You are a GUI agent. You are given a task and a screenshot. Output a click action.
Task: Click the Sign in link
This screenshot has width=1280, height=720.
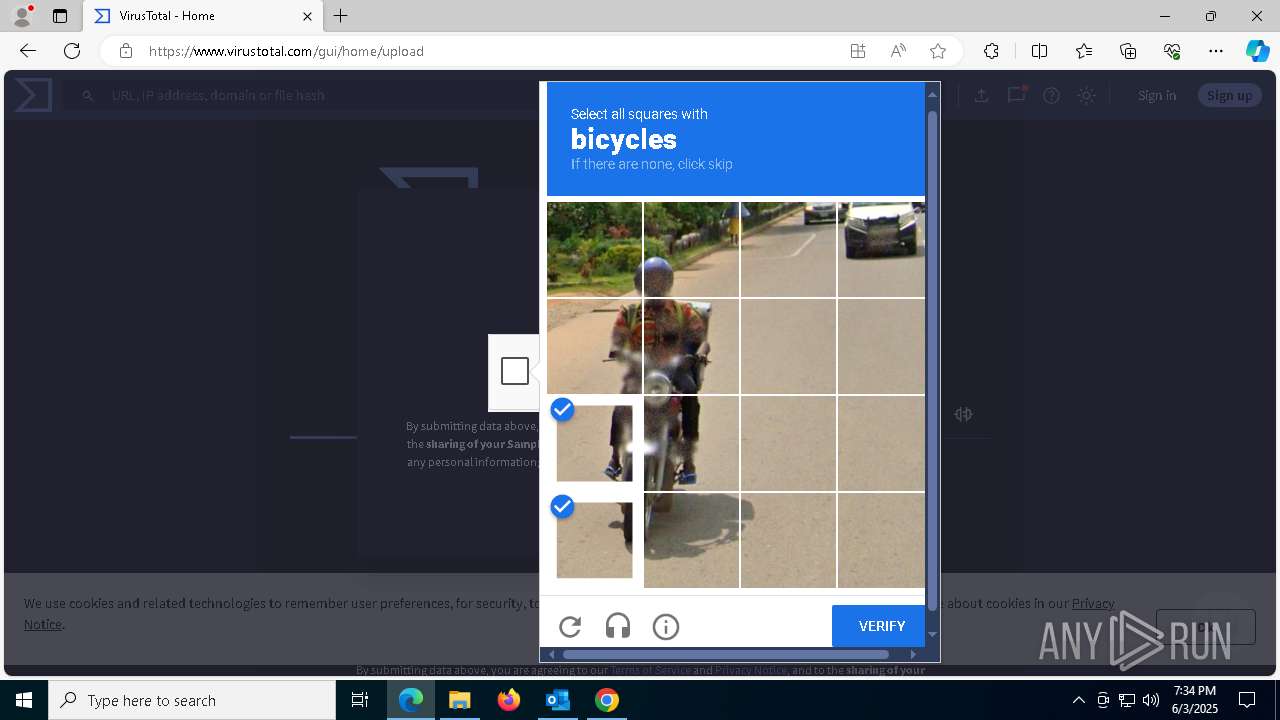point(1157,95)
